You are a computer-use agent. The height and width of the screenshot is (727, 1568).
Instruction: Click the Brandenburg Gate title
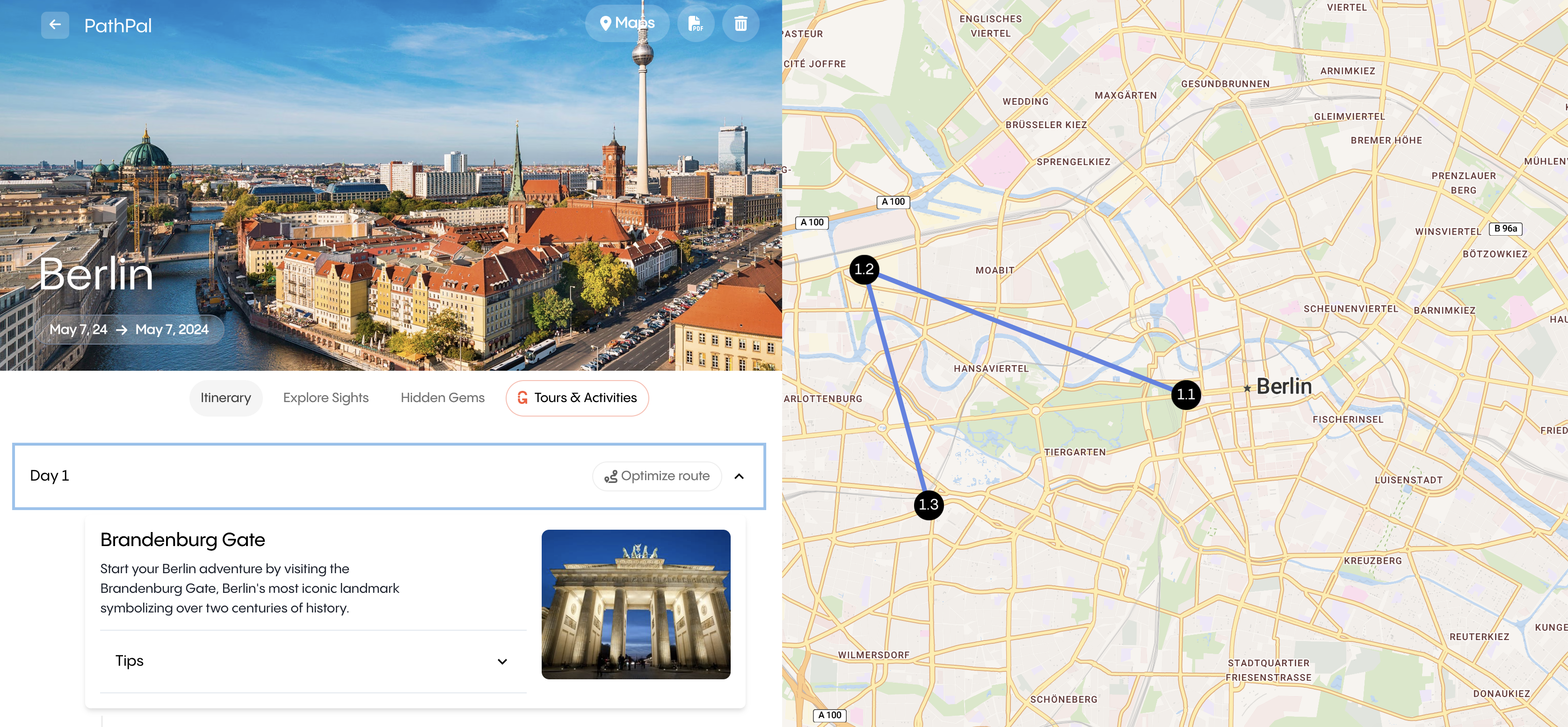tap(182, 540)
